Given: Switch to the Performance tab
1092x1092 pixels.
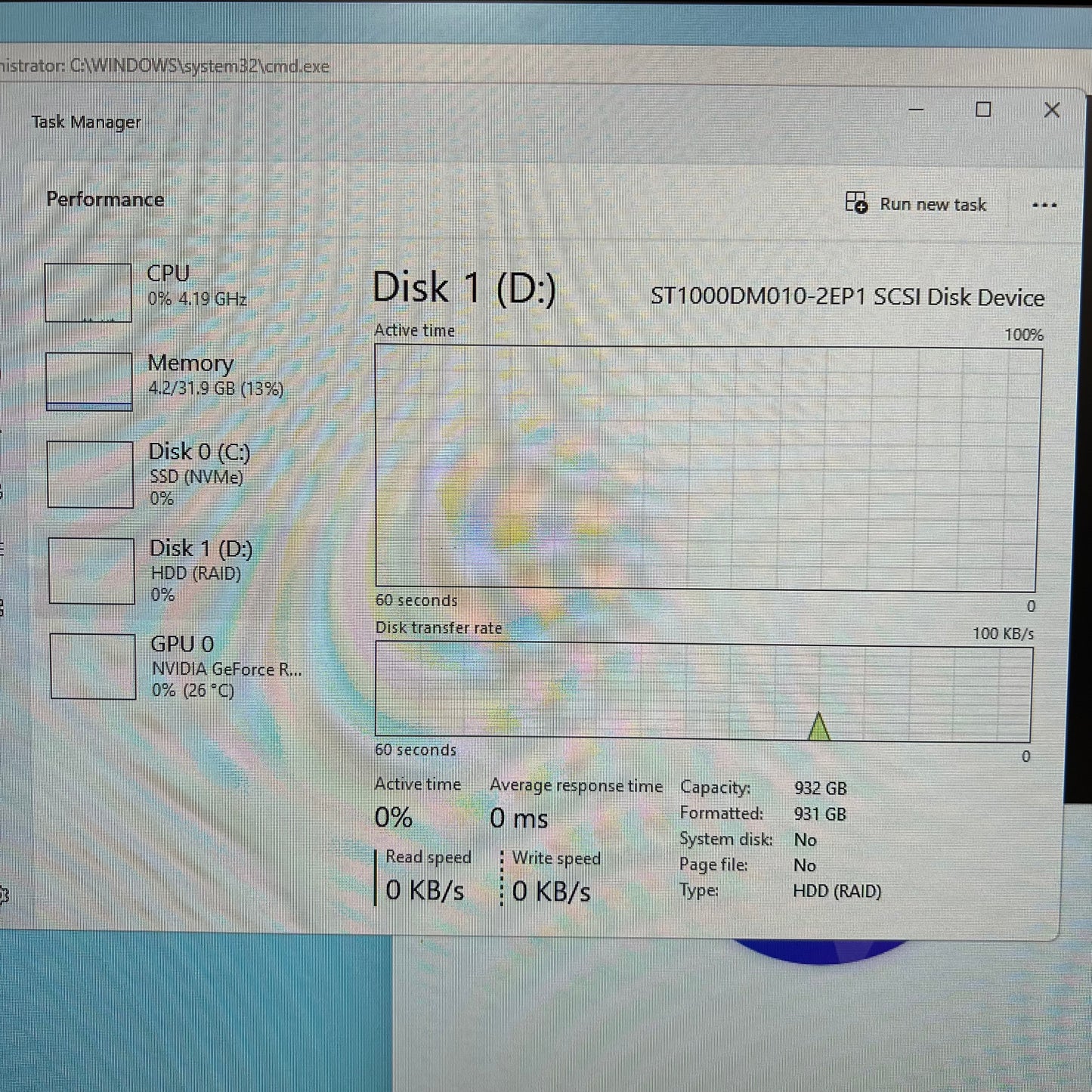Looking at the screenshot, I should click(x=105, y=199).
